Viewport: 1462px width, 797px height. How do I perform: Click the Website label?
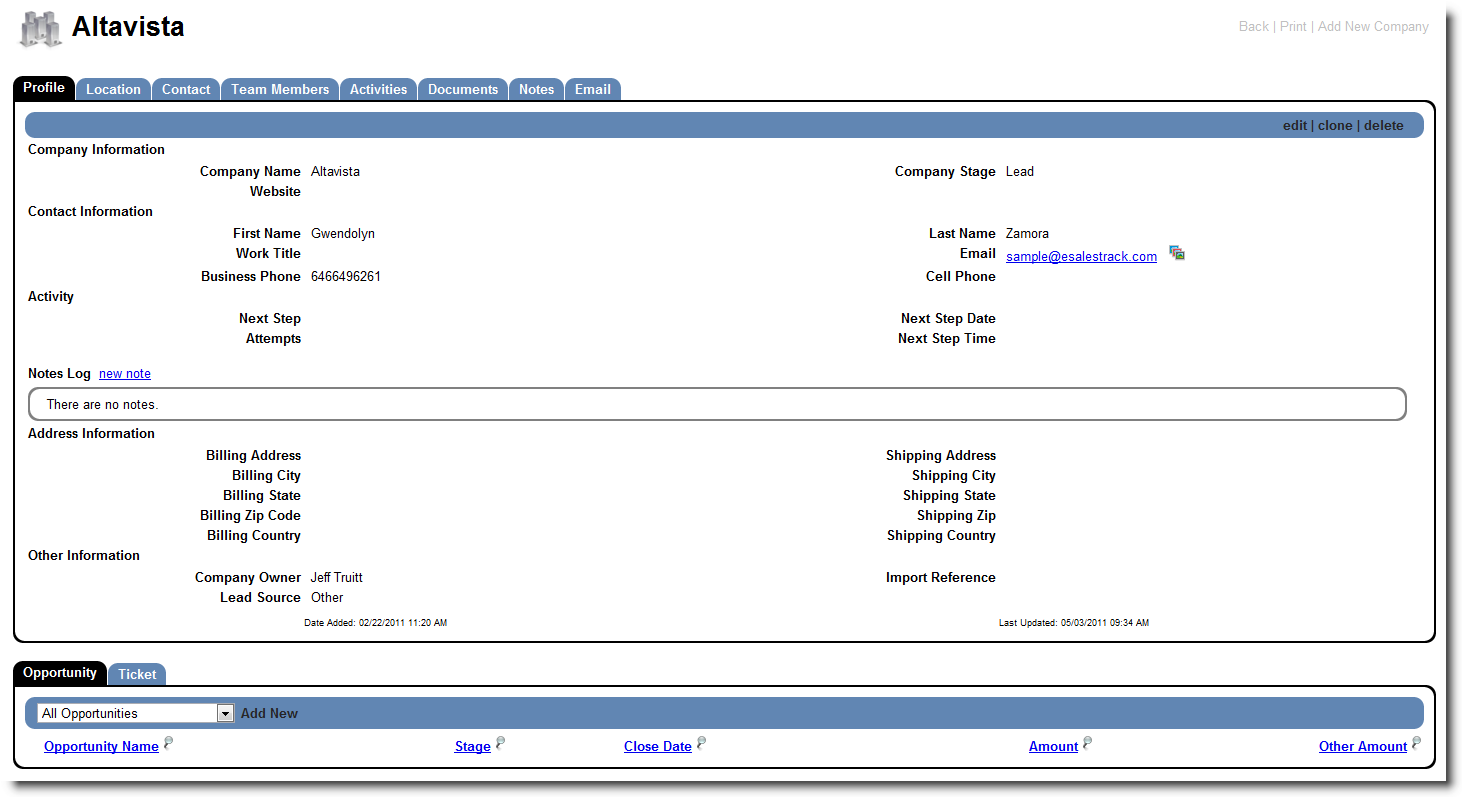point(275,191)
